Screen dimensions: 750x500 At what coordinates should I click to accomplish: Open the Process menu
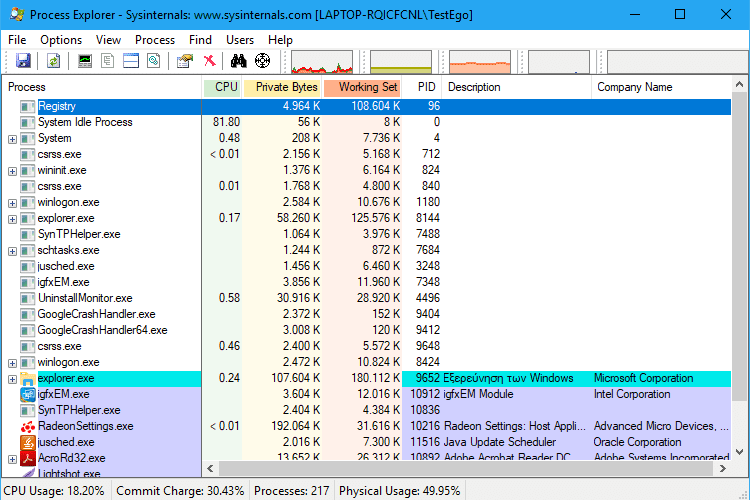point(154,40)
